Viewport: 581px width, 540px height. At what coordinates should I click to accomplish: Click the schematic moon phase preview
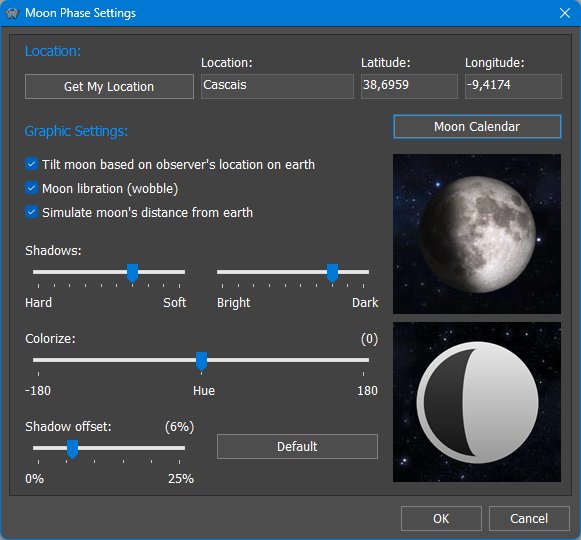477,402
